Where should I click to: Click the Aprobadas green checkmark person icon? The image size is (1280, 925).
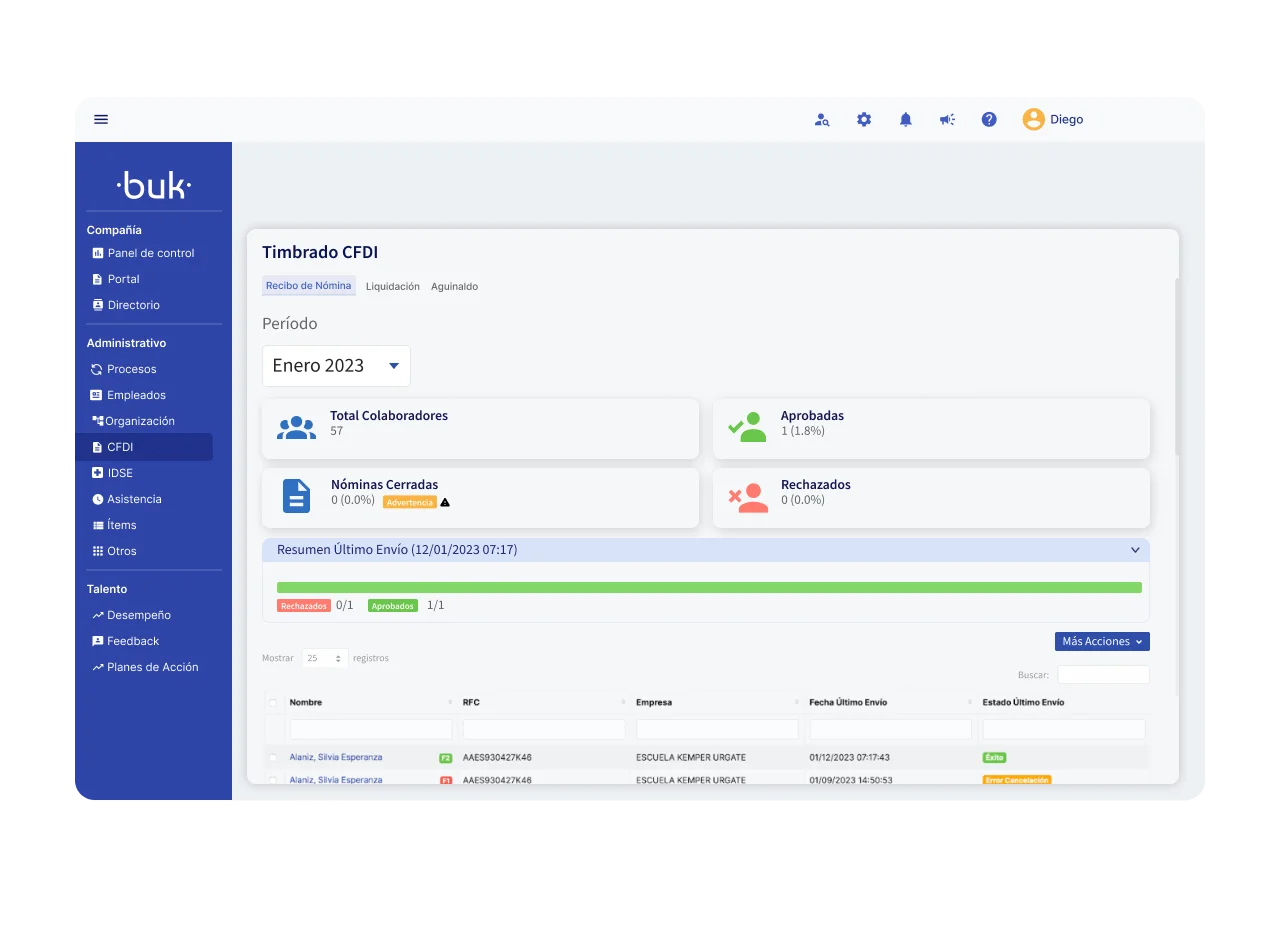747,427
